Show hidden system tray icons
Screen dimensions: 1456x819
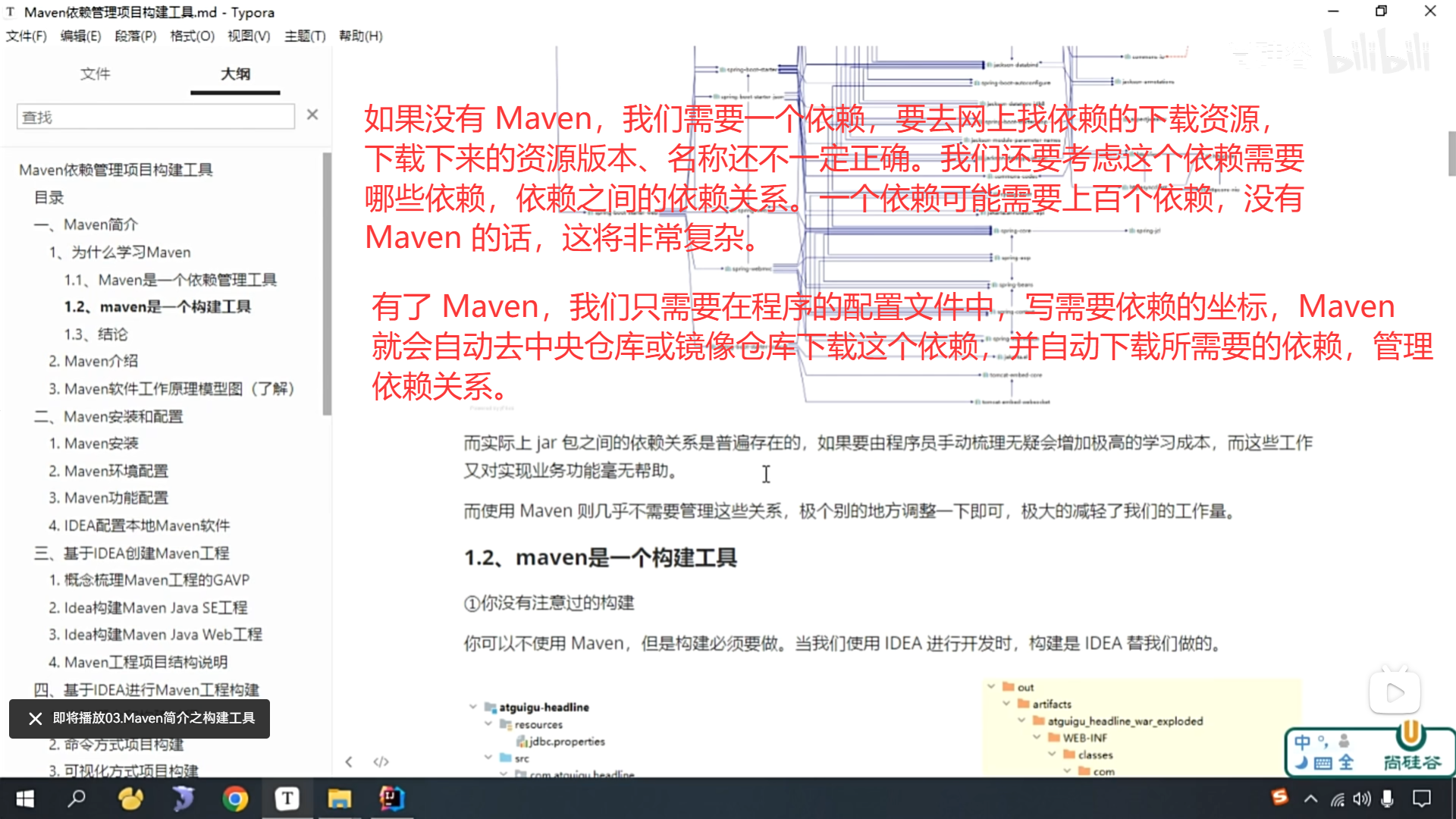1310,799
